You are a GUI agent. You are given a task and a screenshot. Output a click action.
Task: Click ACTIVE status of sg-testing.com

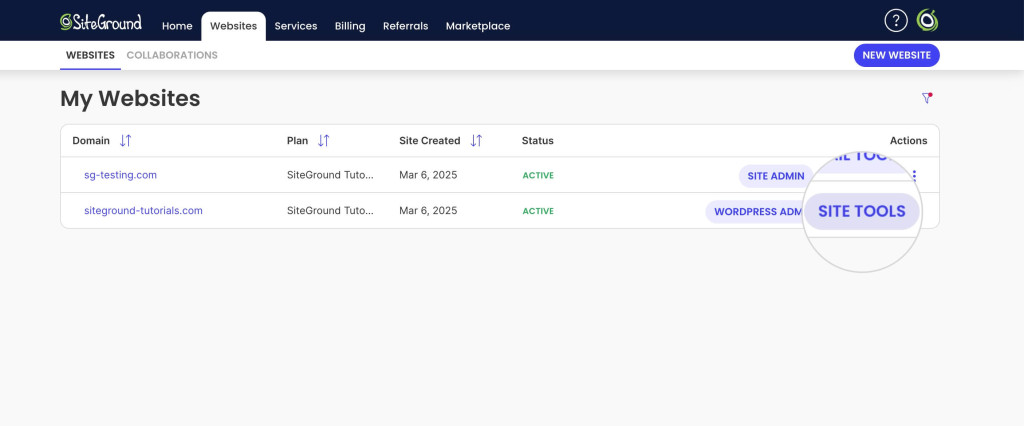[538, 176]
